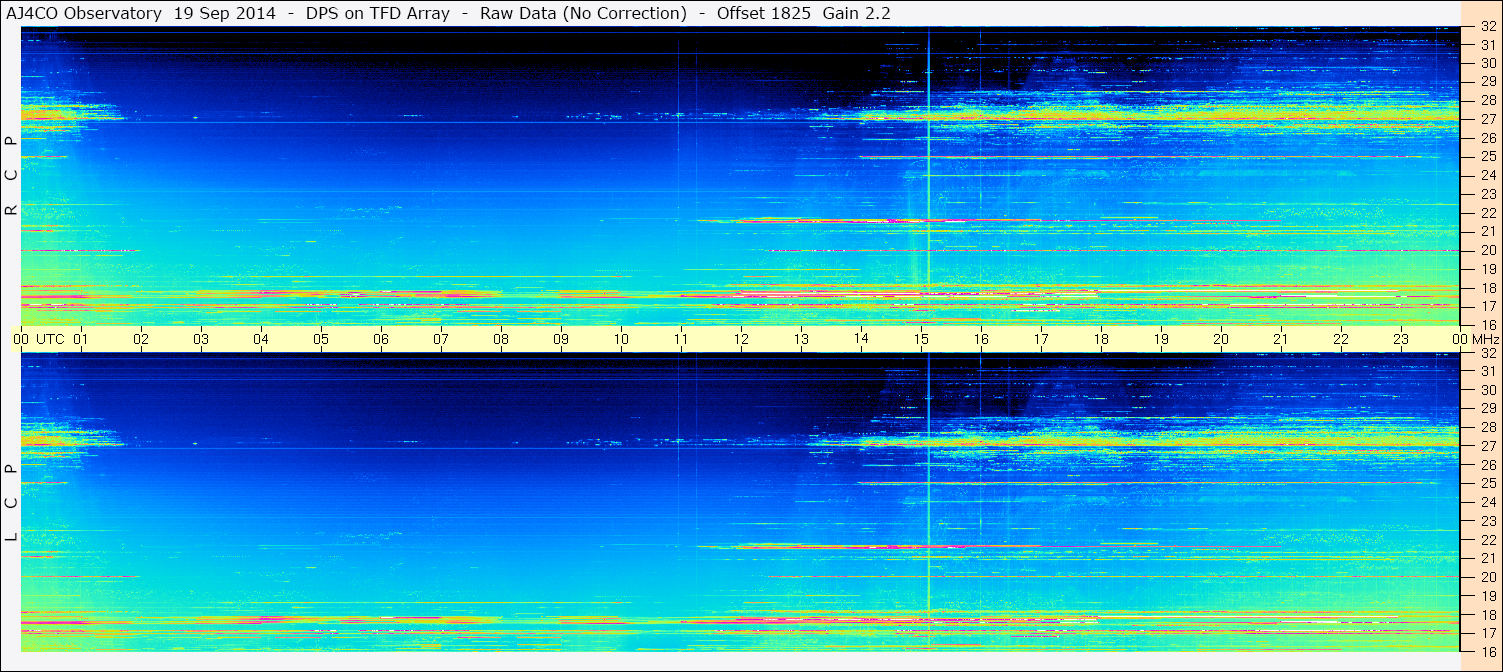Screen dimensions: 1503x672
Task: Click the 18 MHz label on the LCP scale
Action: pos(1488,615)
